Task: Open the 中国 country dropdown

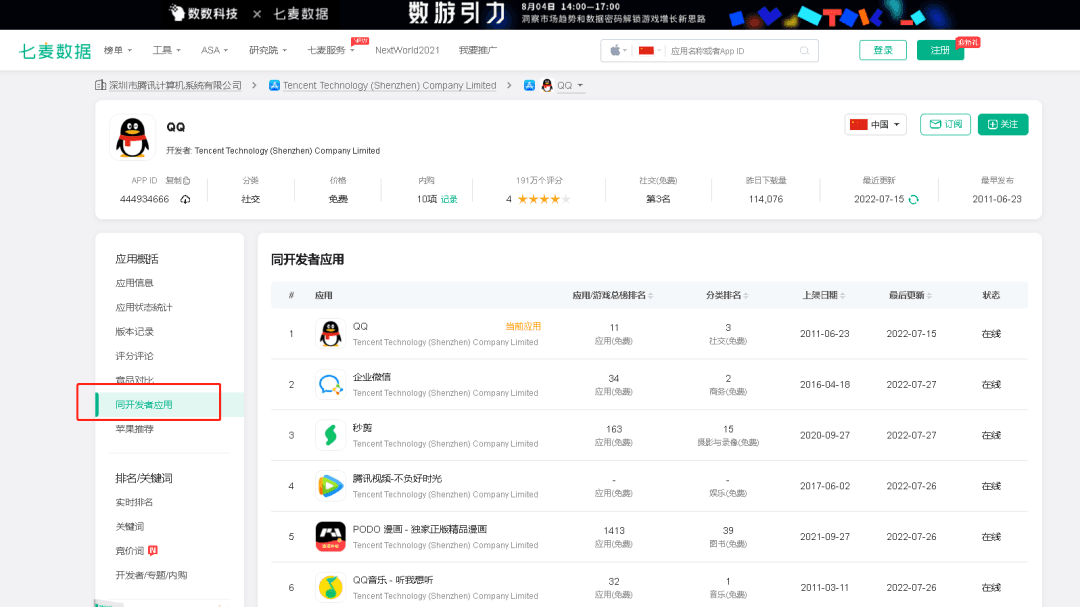Action: coord(875,125)
